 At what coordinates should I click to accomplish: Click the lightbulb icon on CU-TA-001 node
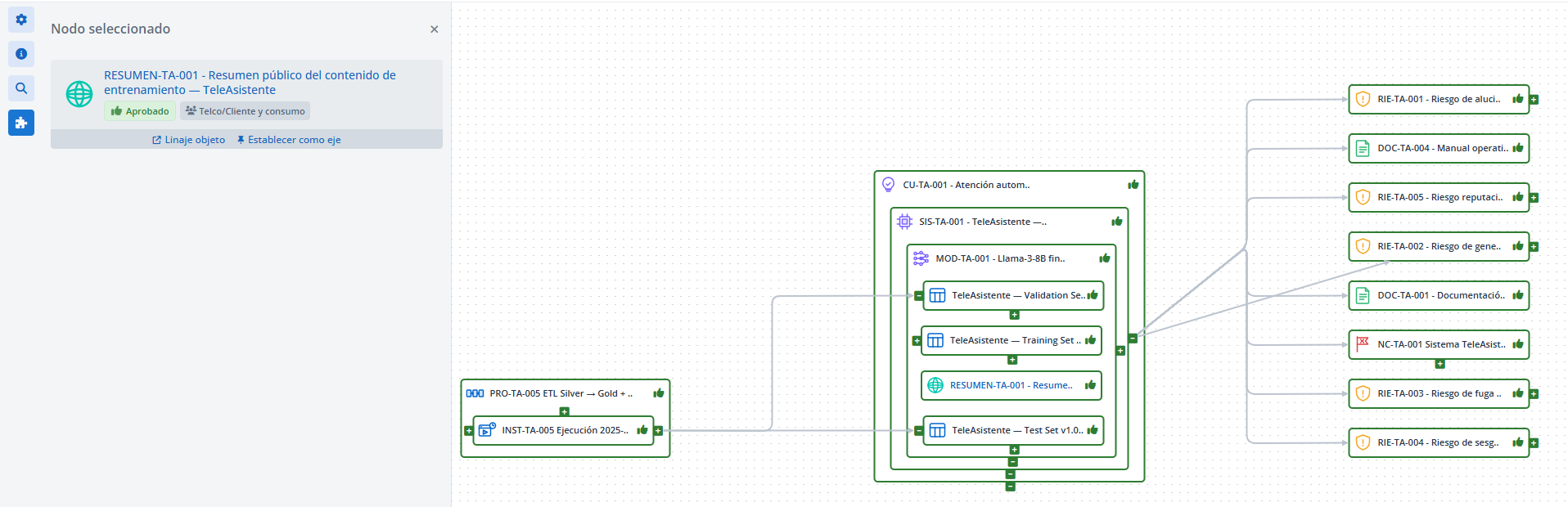point(889,185)
